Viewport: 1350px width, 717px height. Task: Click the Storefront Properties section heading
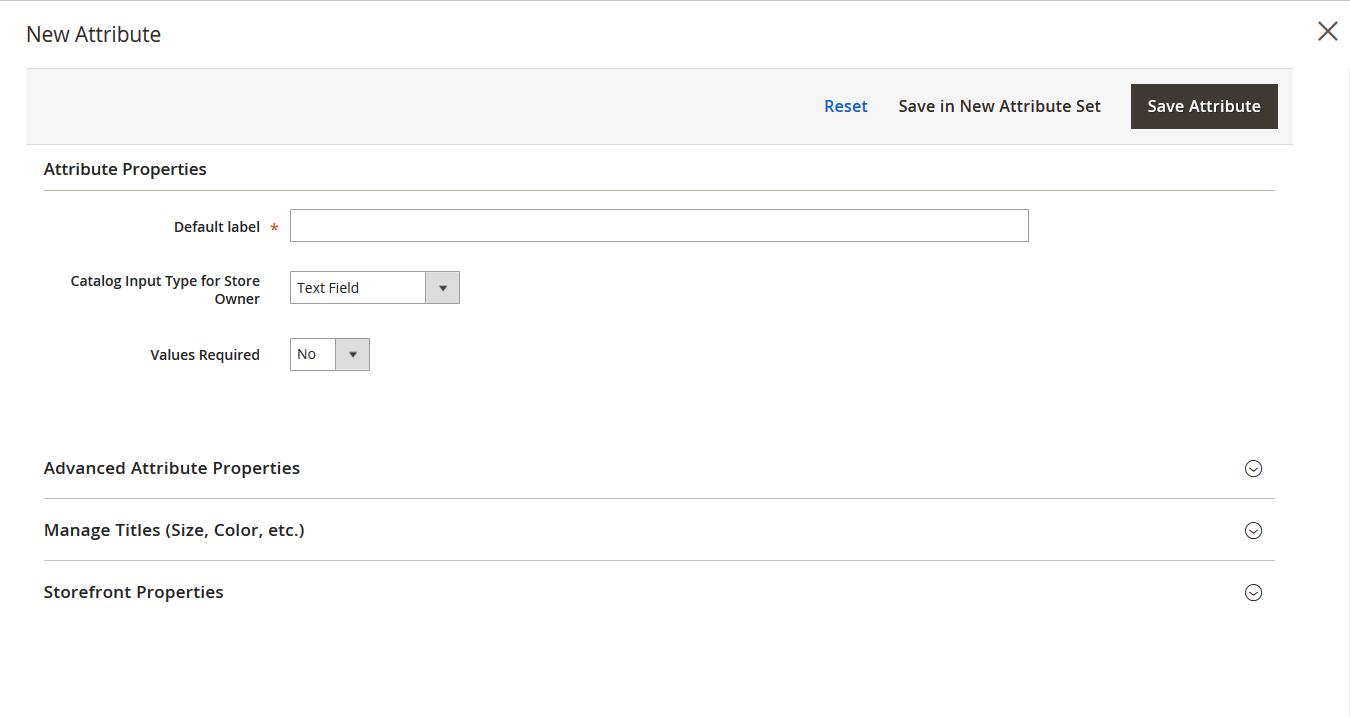tap(134, 592)
